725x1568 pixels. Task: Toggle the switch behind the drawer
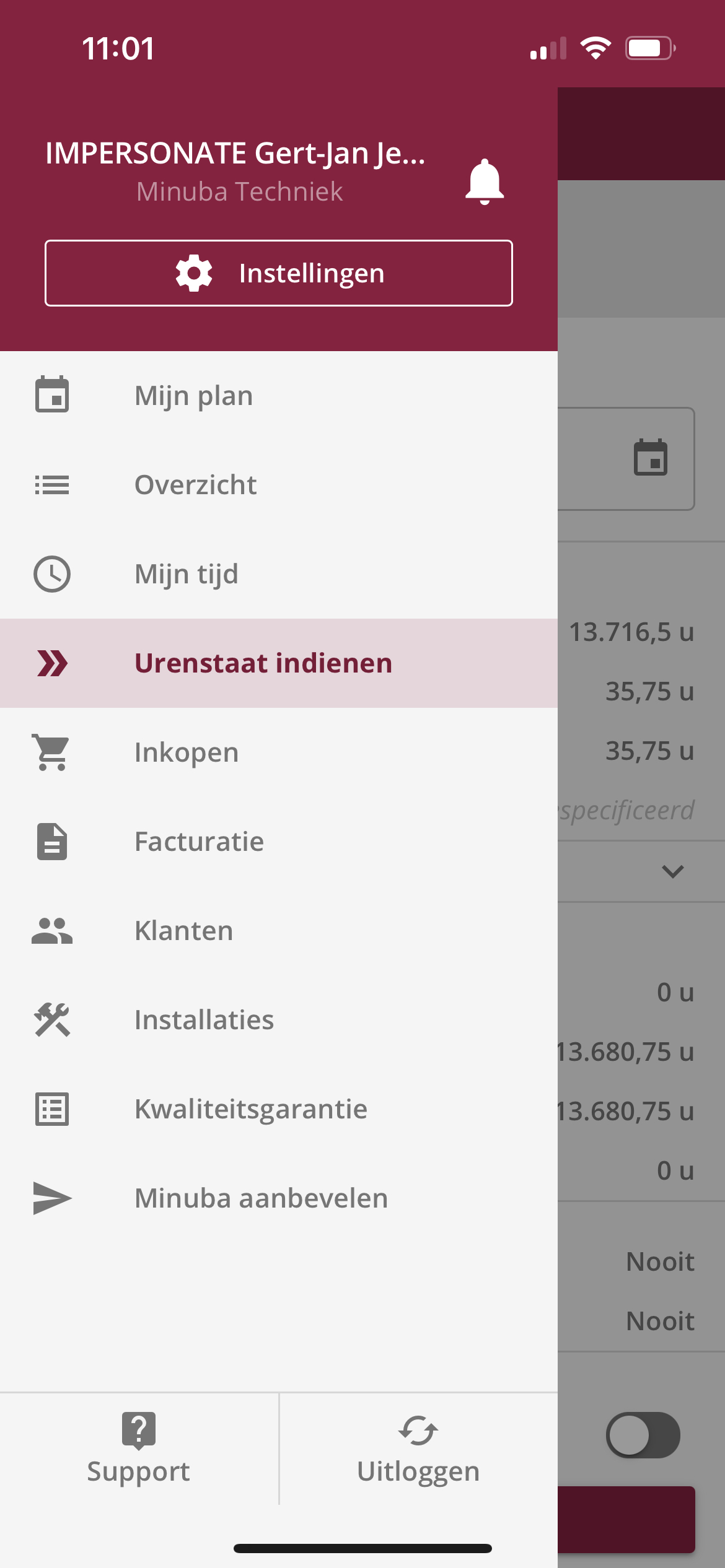click(643, 1435)
